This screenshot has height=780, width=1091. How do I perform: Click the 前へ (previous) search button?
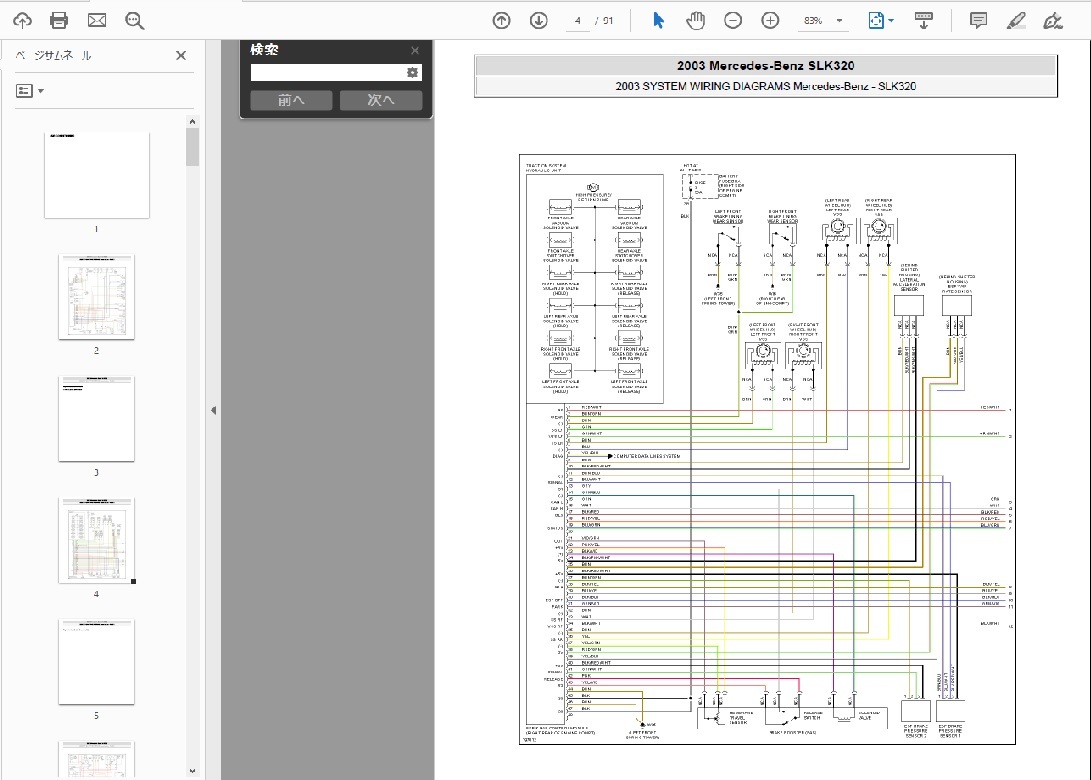coord(291,100)
